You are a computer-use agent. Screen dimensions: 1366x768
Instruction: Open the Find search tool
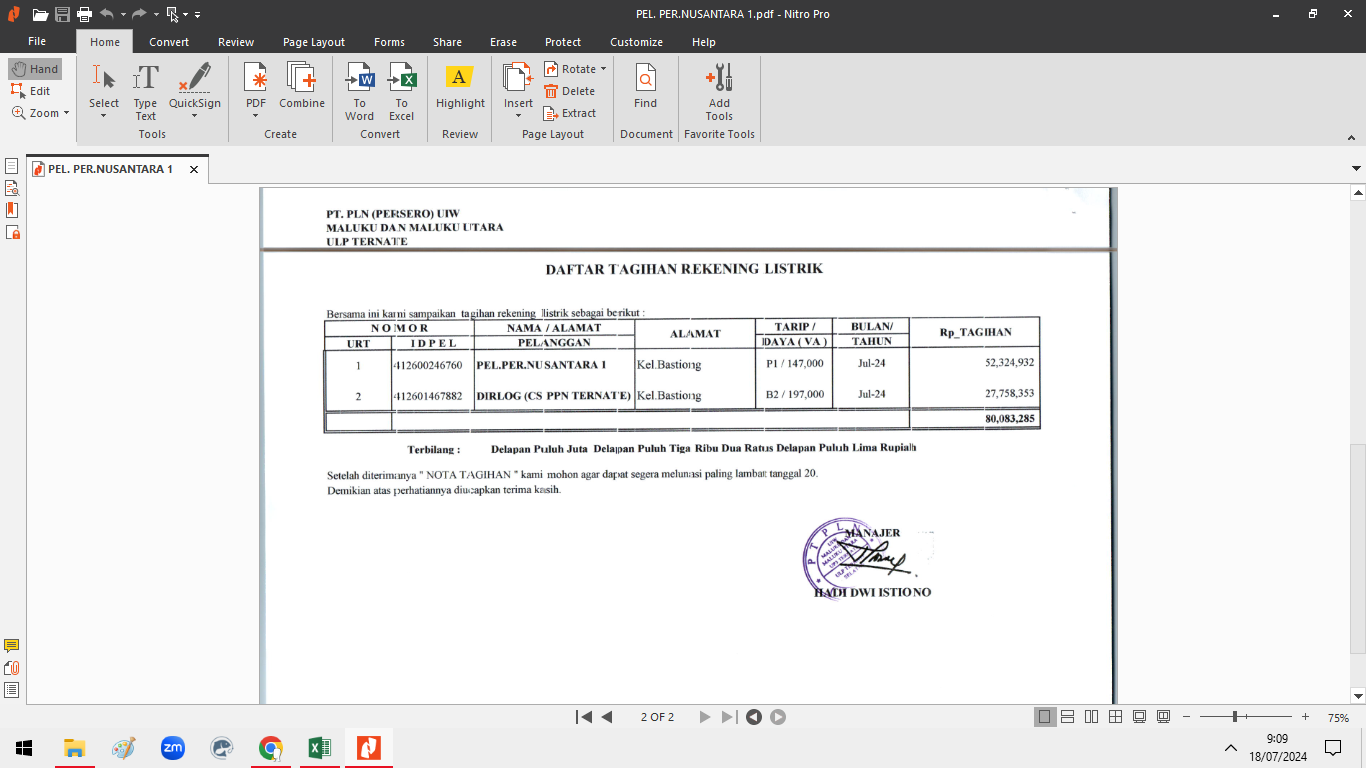[x=646, y=86]
